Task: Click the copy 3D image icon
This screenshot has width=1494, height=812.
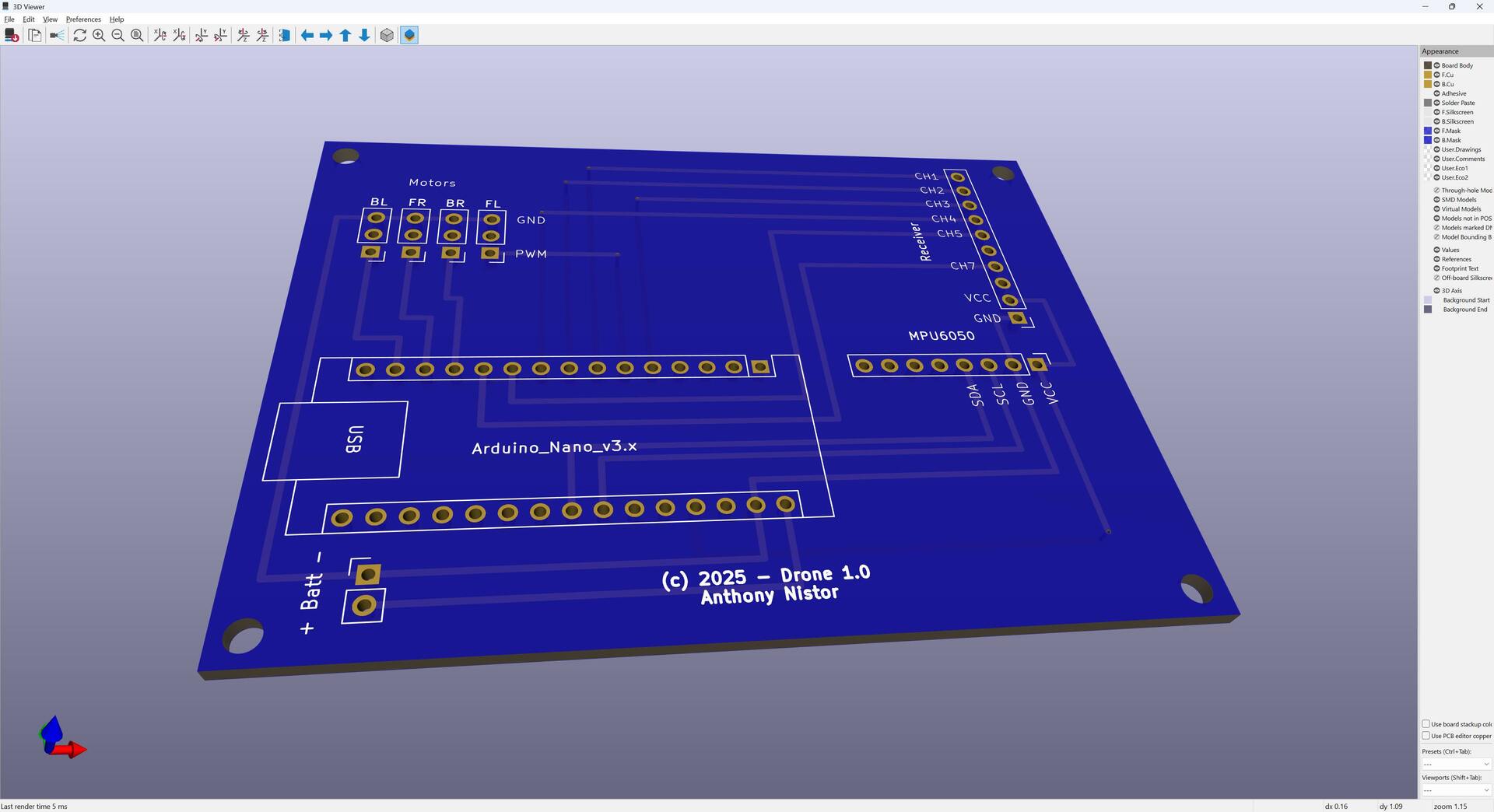Action: tap(34, 35)
